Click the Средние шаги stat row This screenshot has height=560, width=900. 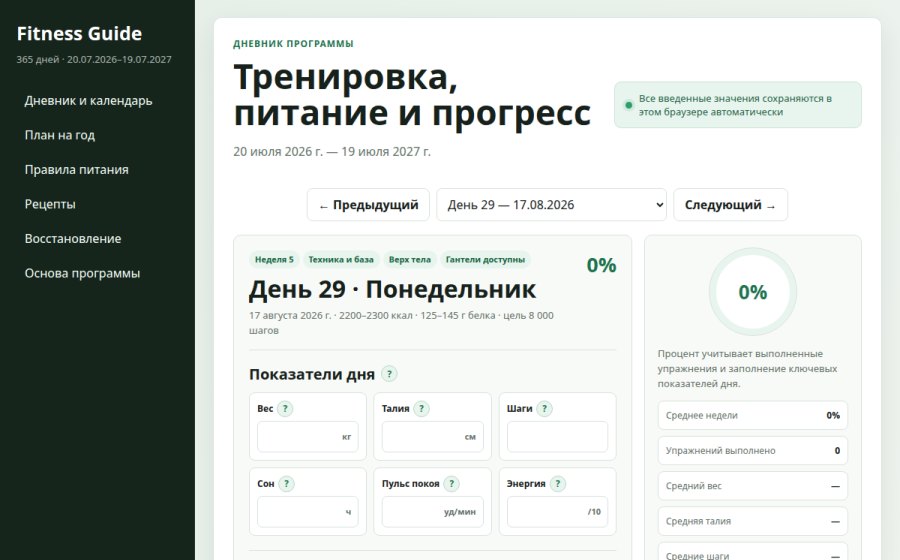click(x=752, y=552)
